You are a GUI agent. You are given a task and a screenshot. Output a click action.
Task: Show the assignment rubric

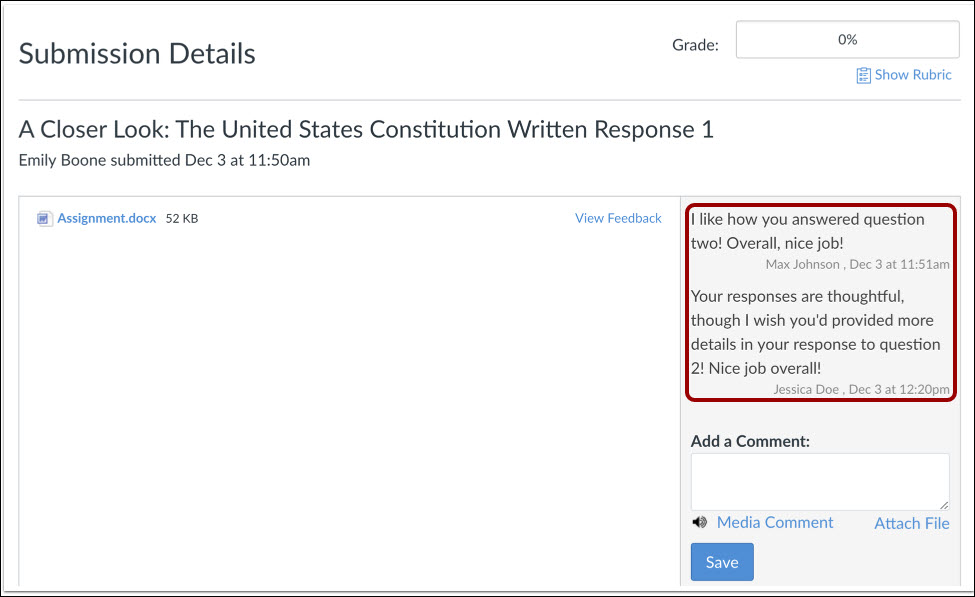pos(910,75)
